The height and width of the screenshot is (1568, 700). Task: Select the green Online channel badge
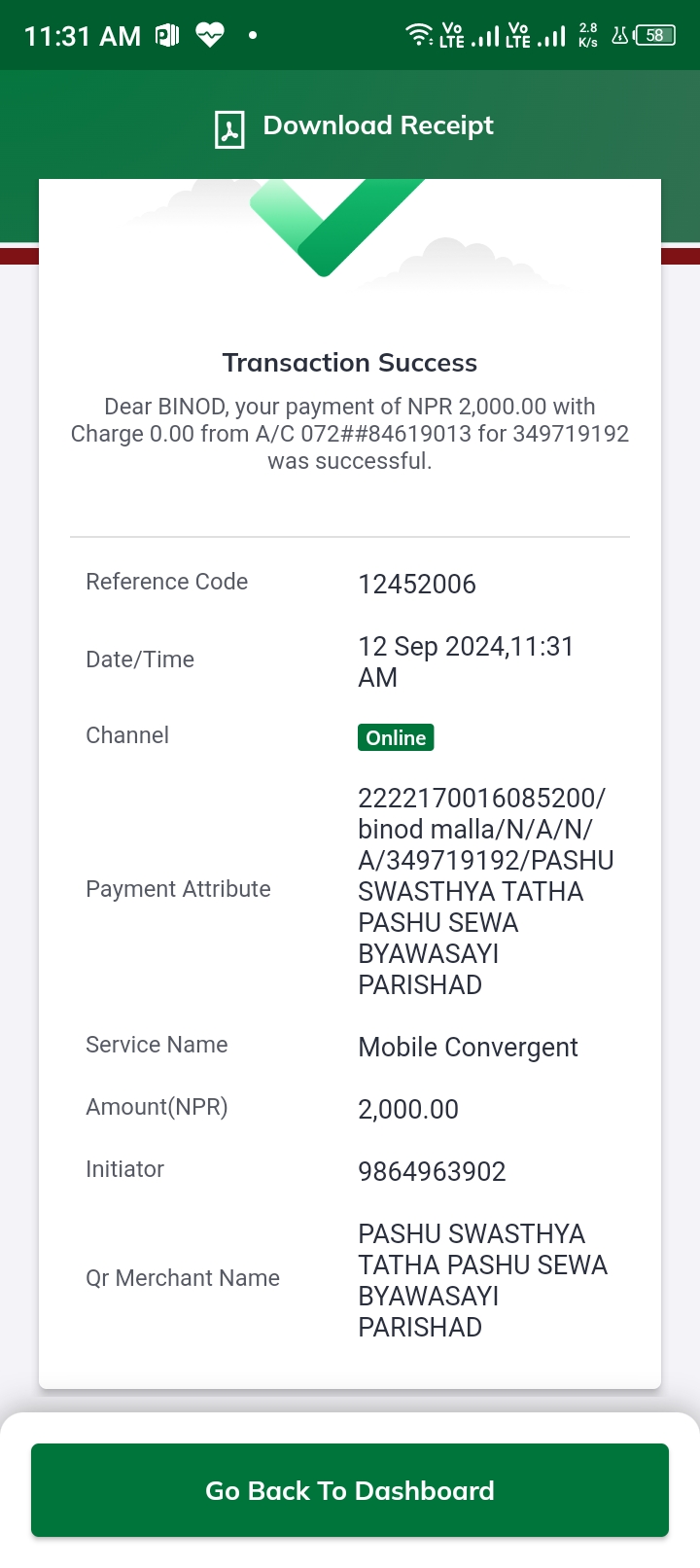coord(396,737)
